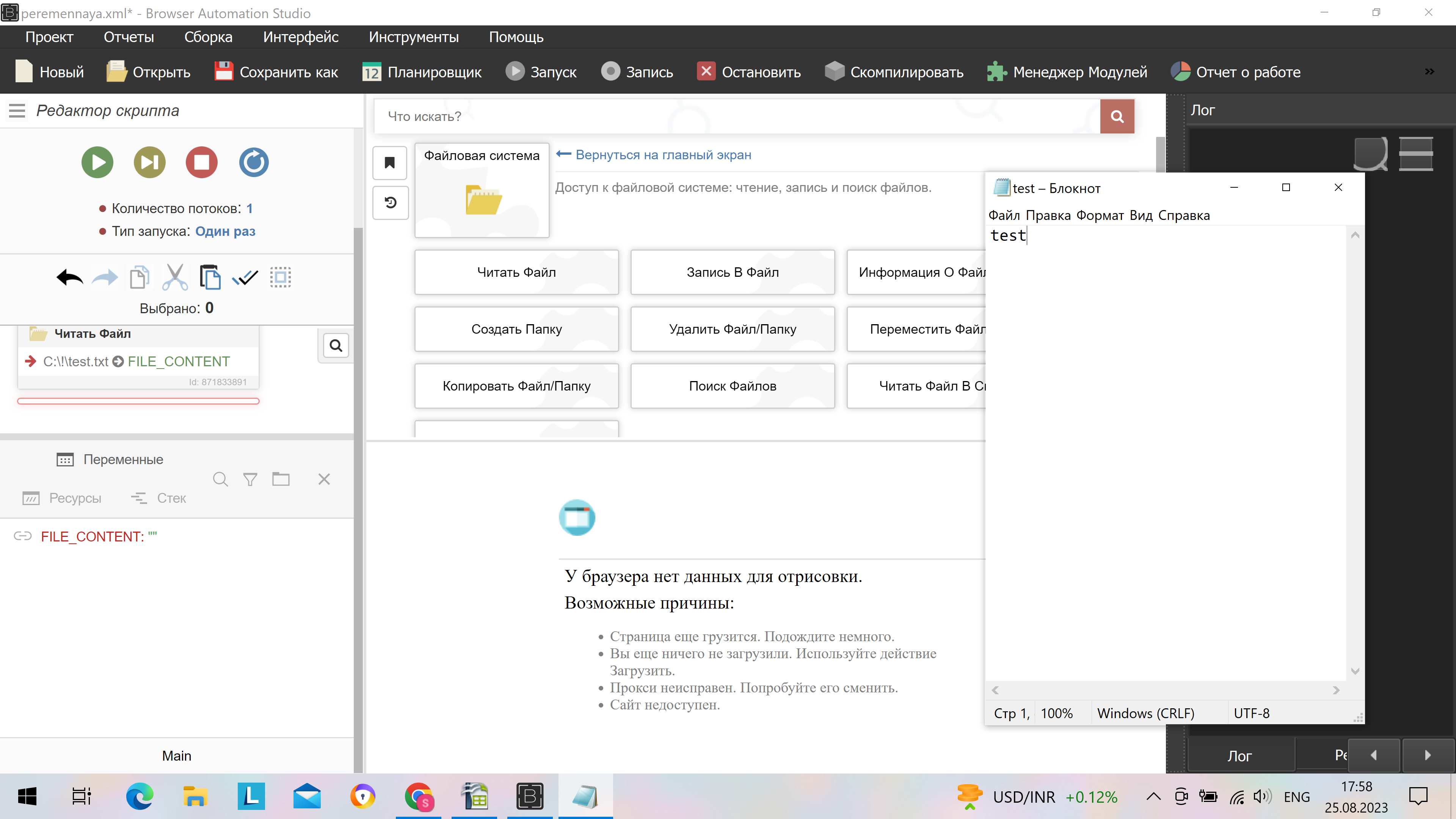1456x819 pixels.
Task: Click the Undo arrow icon
Action: point(69,278)
